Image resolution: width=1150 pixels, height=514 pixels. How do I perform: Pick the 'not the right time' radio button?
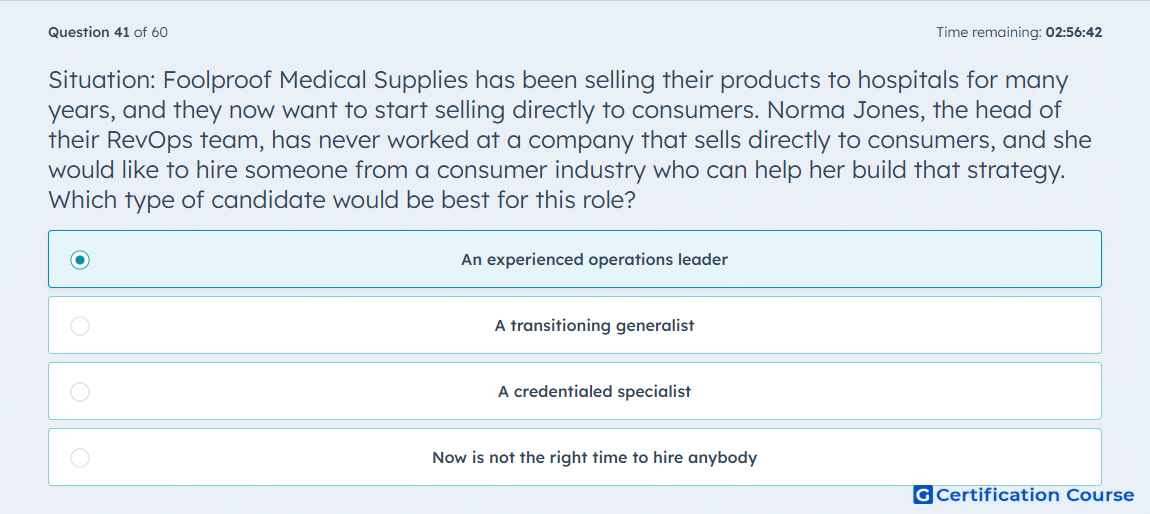[x=80, y=458]
